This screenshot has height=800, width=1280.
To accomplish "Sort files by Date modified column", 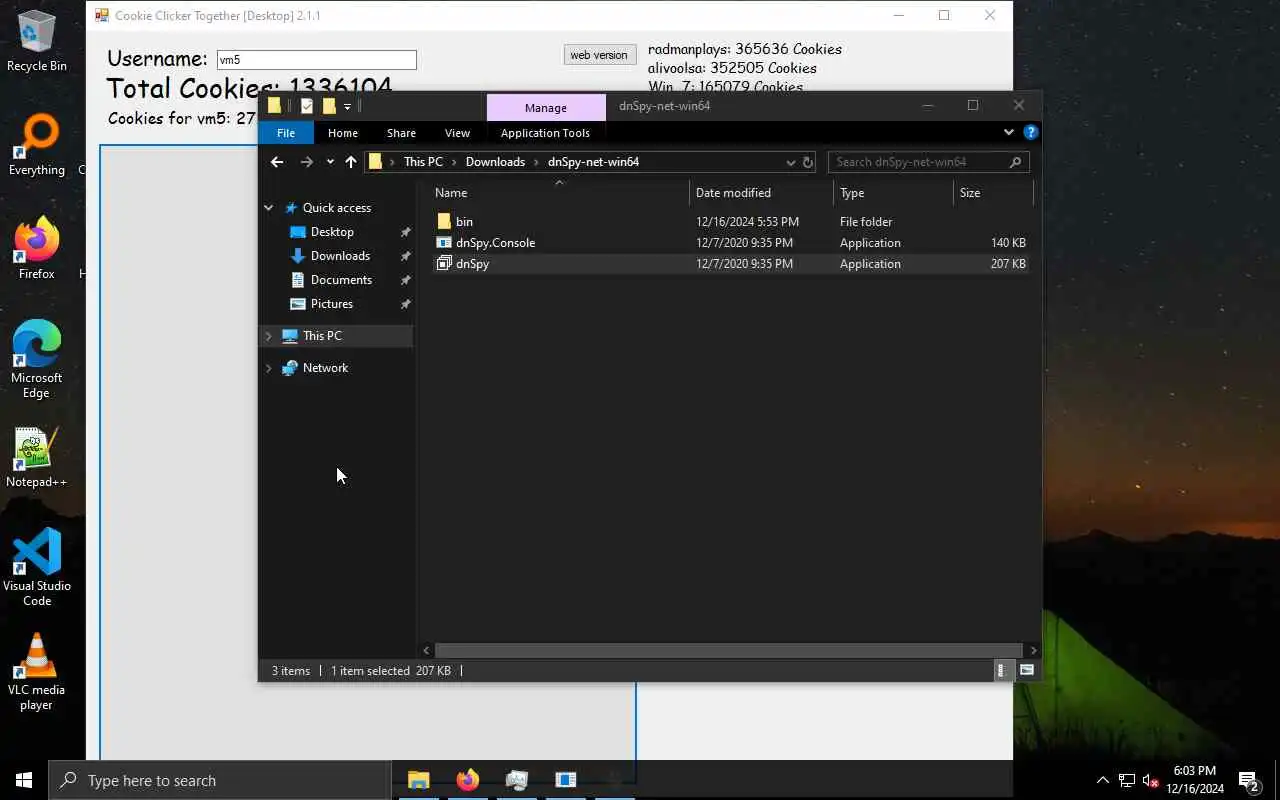I will point(761,193).
